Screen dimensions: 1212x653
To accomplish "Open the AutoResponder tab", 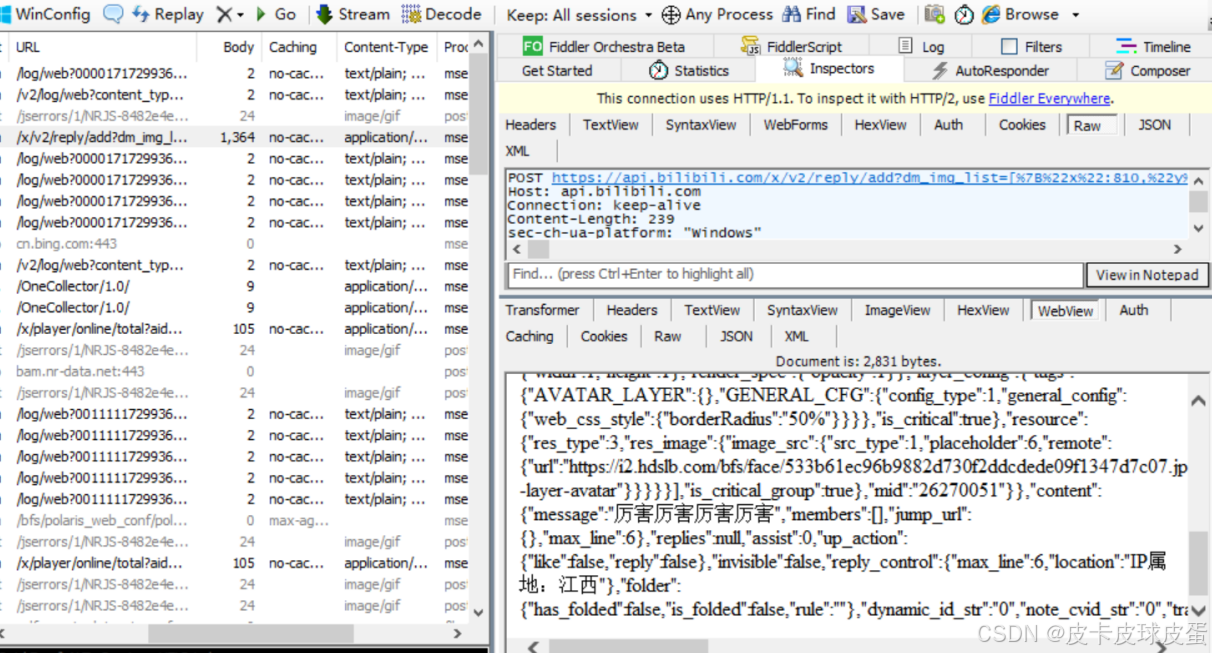I will click(x=990, y=71).
